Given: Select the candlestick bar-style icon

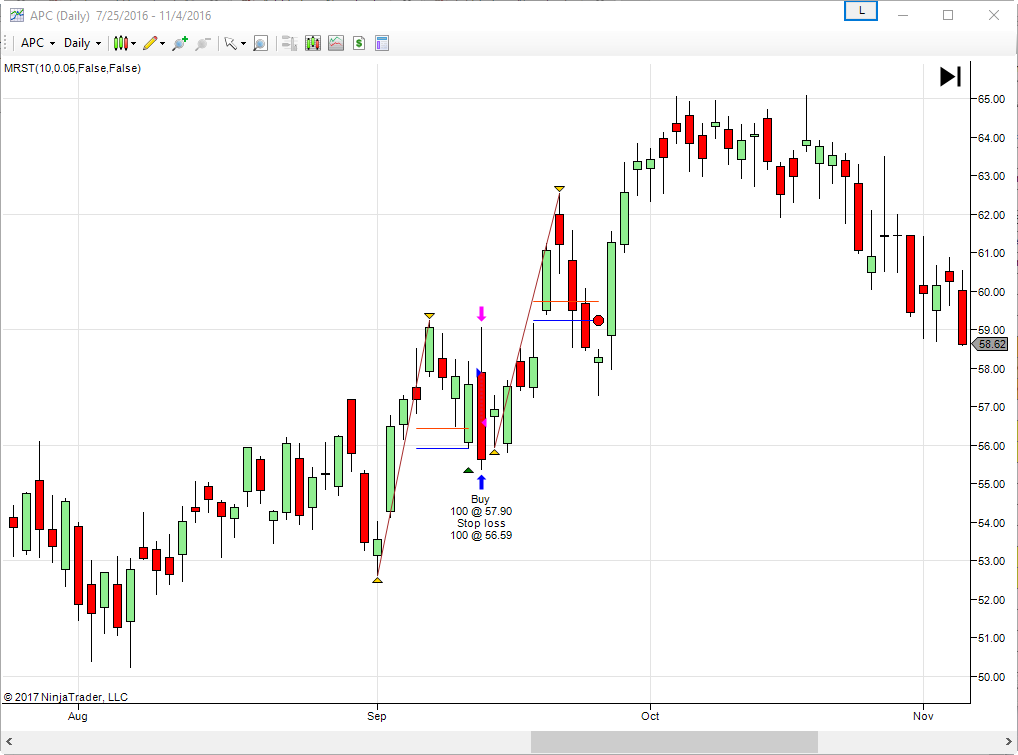Looking at the screenshot, I should (x=121, y=43).
